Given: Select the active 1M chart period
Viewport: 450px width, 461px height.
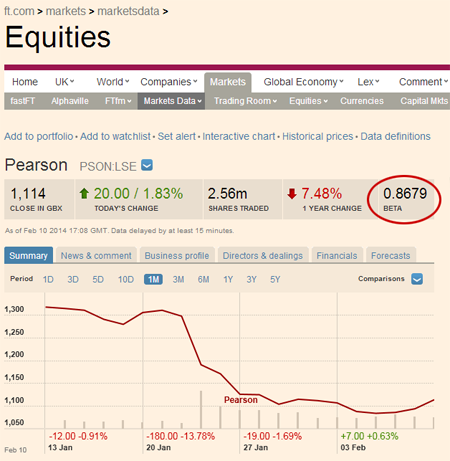Looking at the screenshot, I should 153,279.
